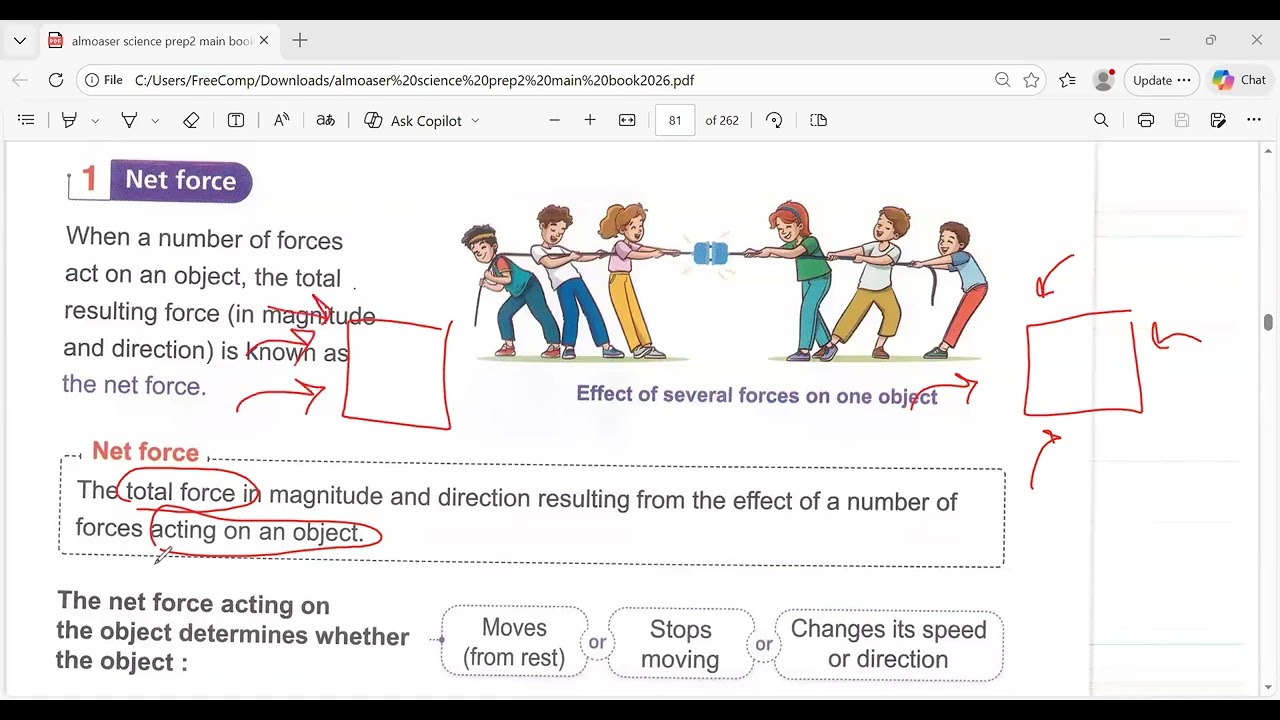
Task: Expand Ask Copilot dropdown arrow
Action: point(475,120)
